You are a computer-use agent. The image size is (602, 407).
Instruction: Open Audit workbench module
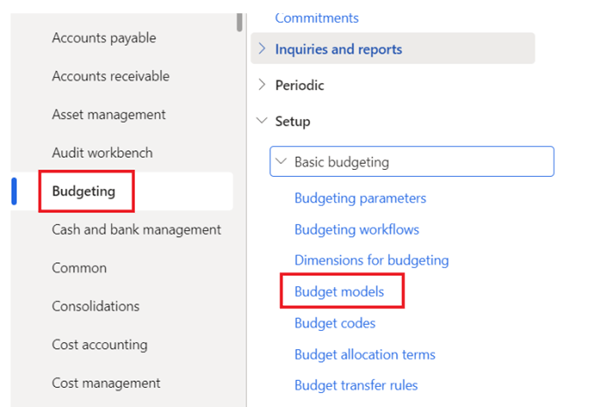(x=102, y=153)
